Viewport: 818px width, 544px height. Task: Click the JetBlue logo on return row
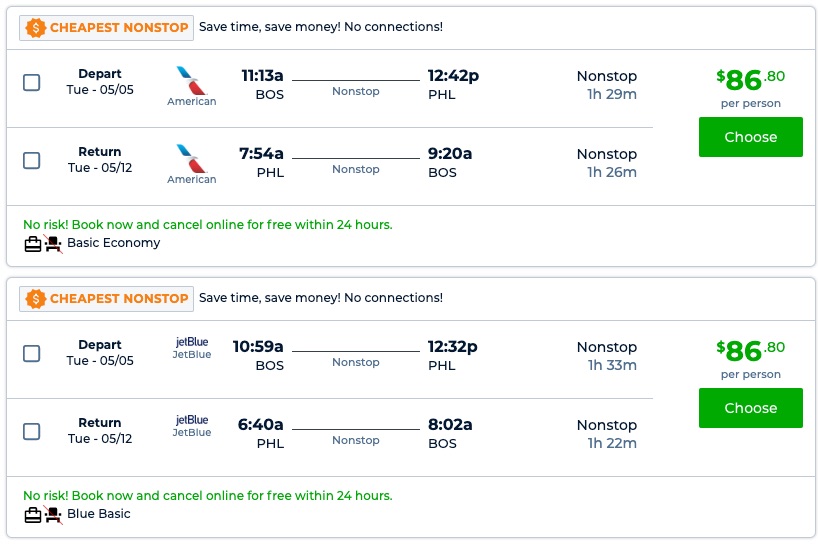(x=191, y=420)
